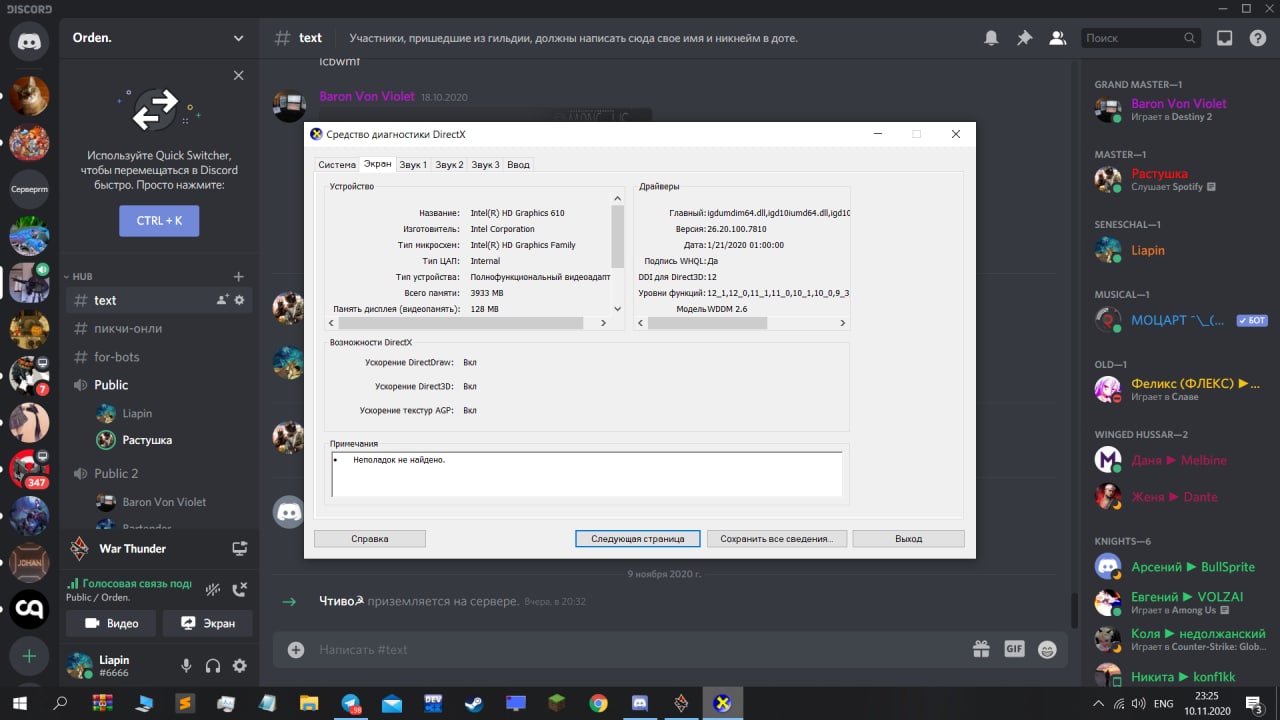The height and width of the screenshot is (720, 1280).
Task: Open Baron Von Violet member profile in list
Action: point(1178,109)
